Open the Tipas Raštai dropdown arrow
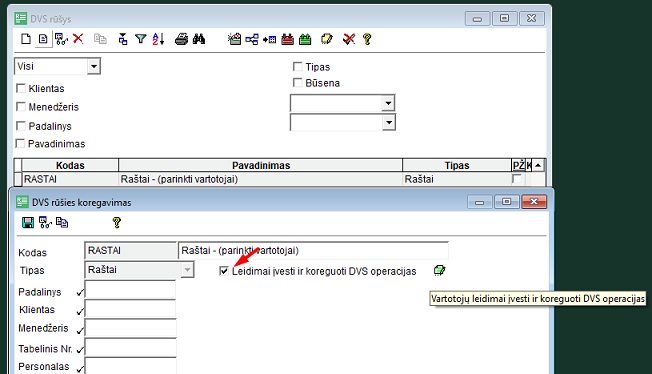 click(188, 270)
